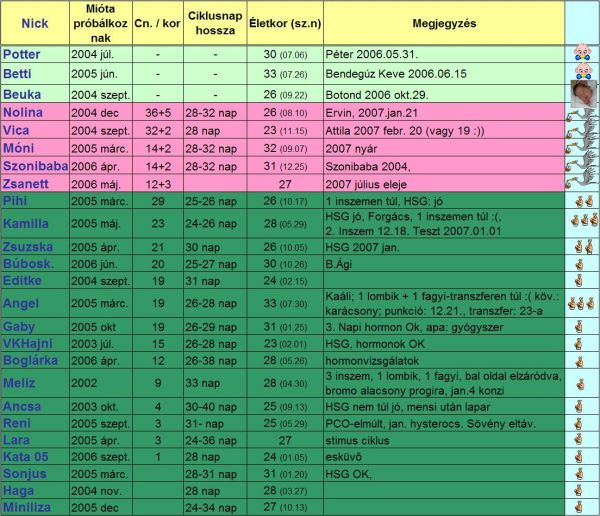Click the crossed-fingers icon in Gaby's row
The height and width of the screenshot is (516, 600).
coord(580,327)
